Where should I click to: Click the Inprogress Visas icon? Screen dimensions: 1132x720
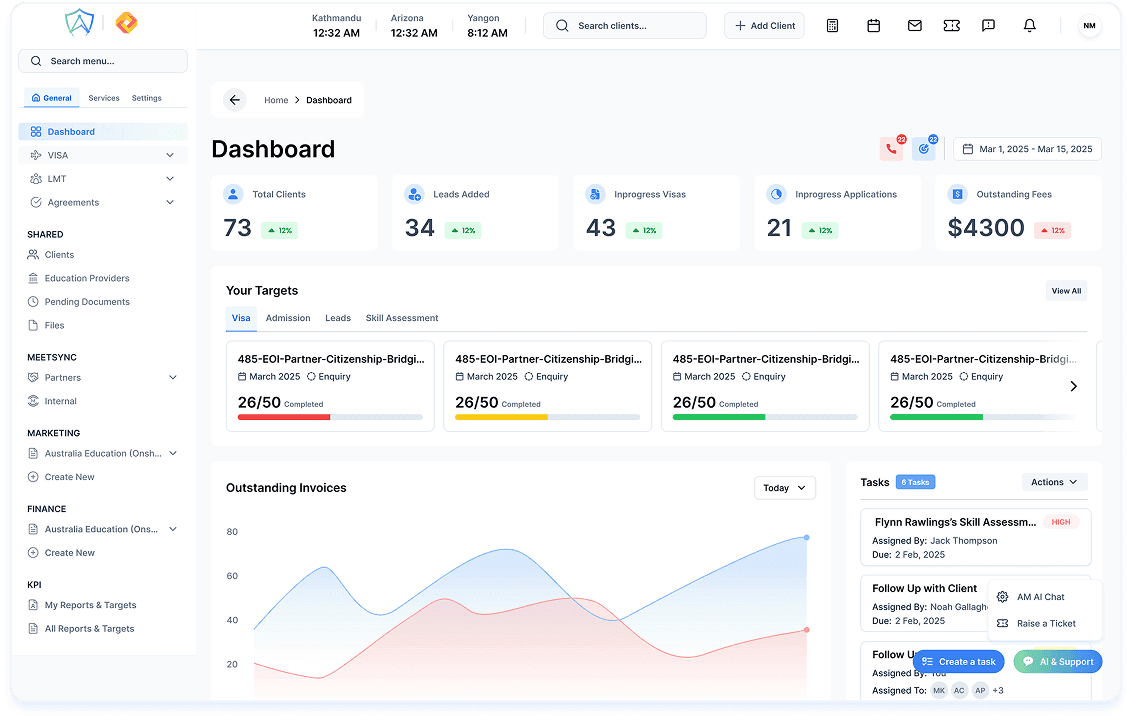pyautogui.click(x=595, y=194)
